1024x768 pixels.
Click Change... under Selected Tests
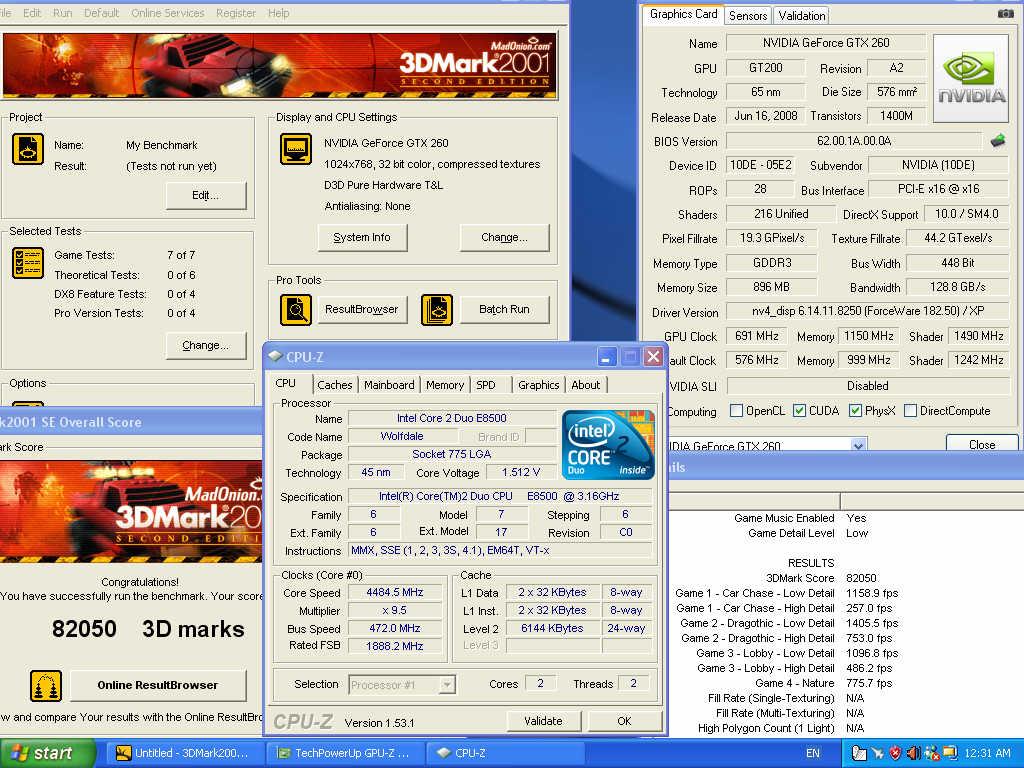(x=206, y=345)
